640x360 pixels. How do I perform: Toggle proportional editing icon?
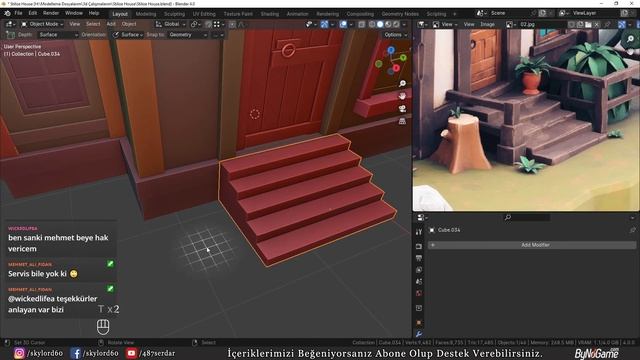(232, 24)
